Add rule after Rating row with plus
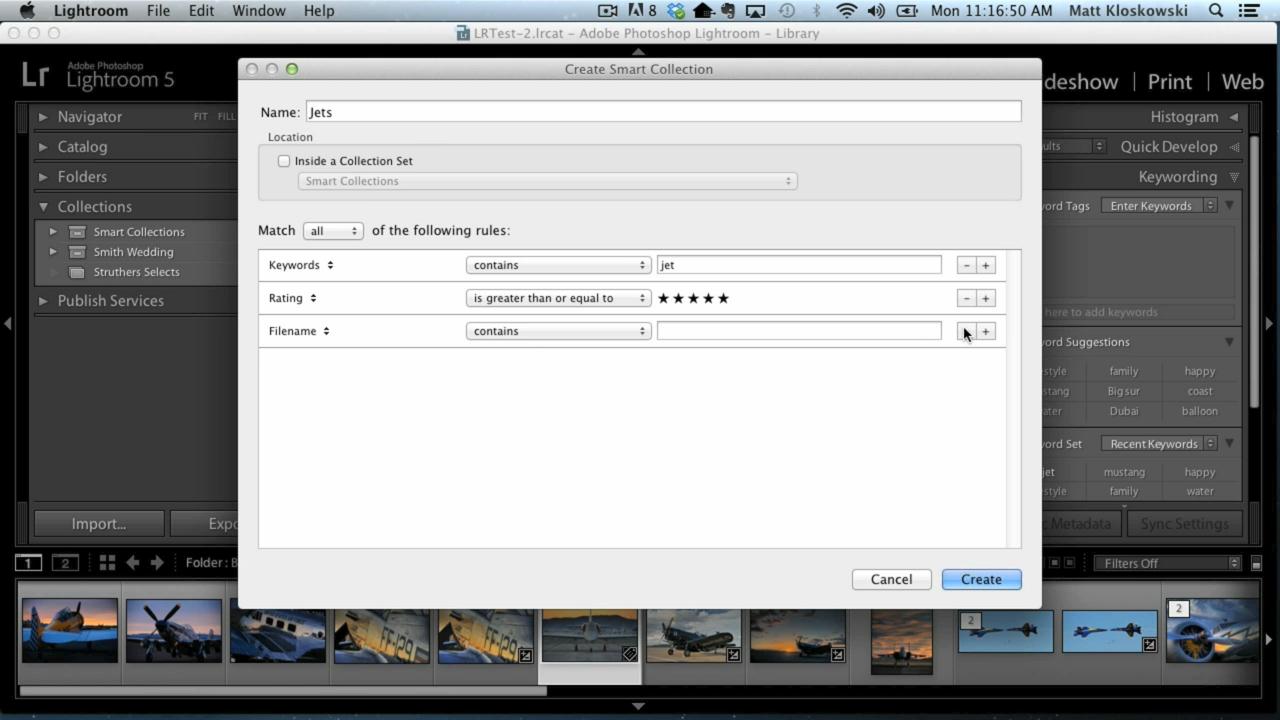Screen dimensions: 1280x720 coord(985,298)
